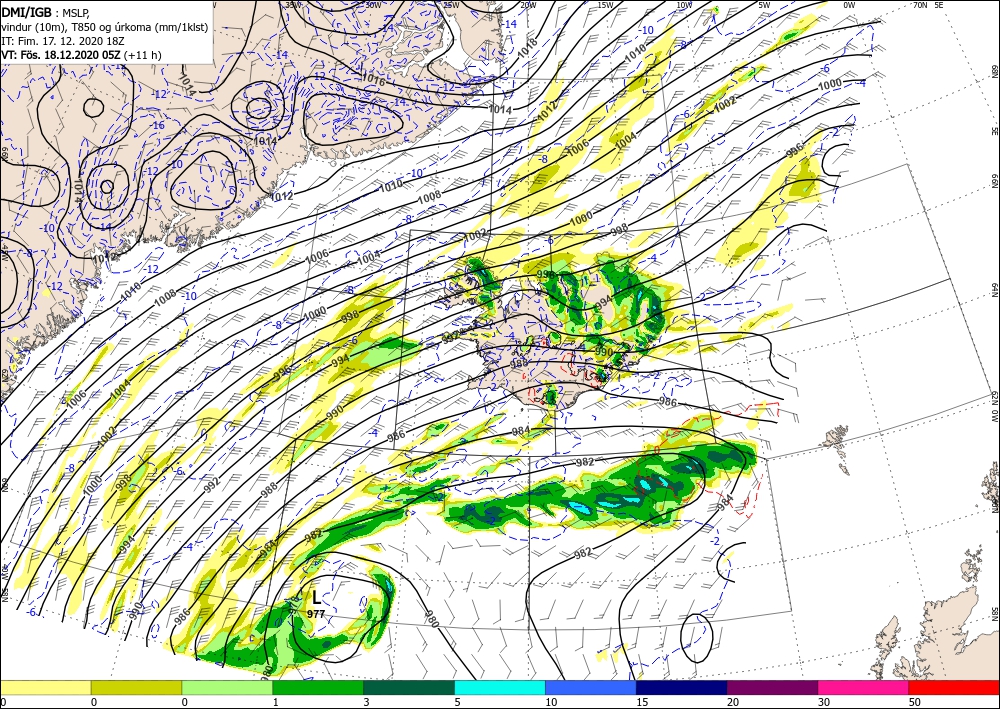Viewport: 1000px width, 709px height.
Task: Select the '977' central pressure value
Action: (316, 614)
